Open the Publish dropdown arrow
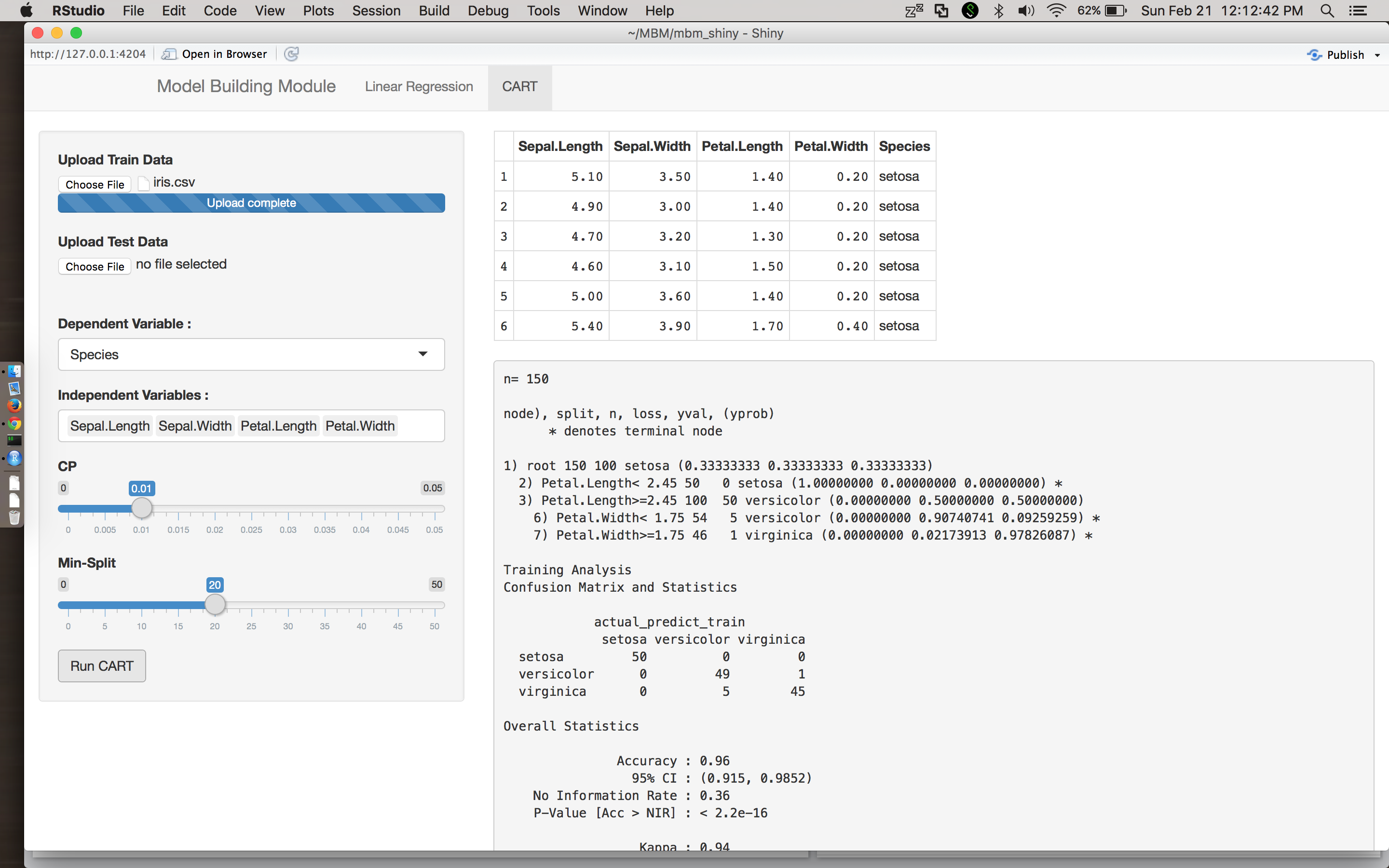Viewport: 1389px width, 868px height. 1377,55
